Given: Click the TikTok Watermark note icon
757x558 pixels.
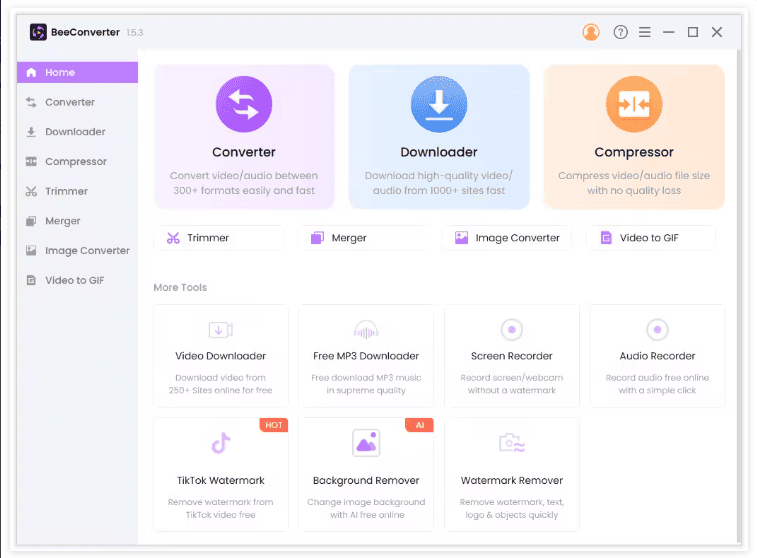Looking at the screenshot, I should tap(221, 443).
